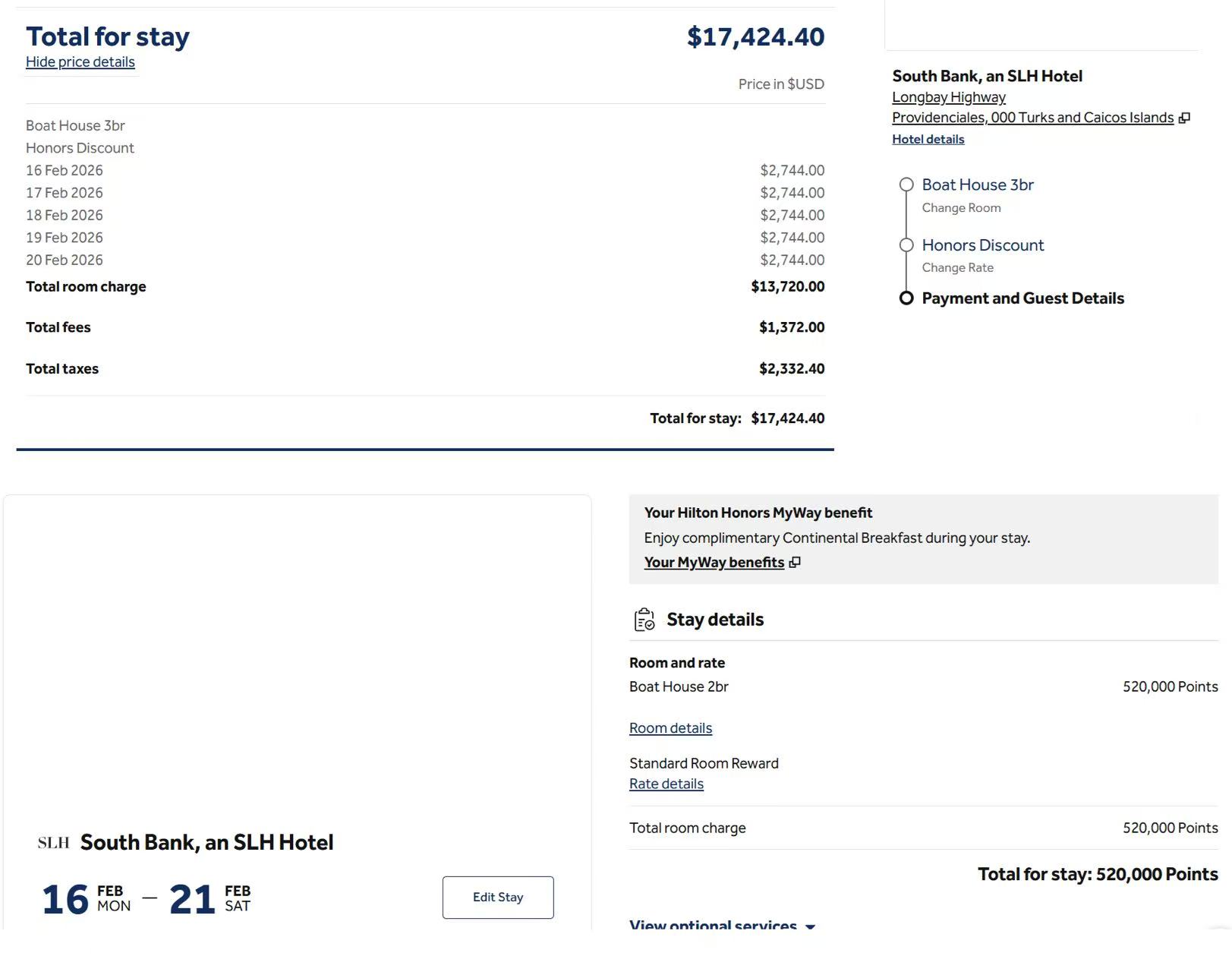Viewport: 1232px width, 972px height.
Task: Click the Edit Stay button
Action: pos(498,897)
